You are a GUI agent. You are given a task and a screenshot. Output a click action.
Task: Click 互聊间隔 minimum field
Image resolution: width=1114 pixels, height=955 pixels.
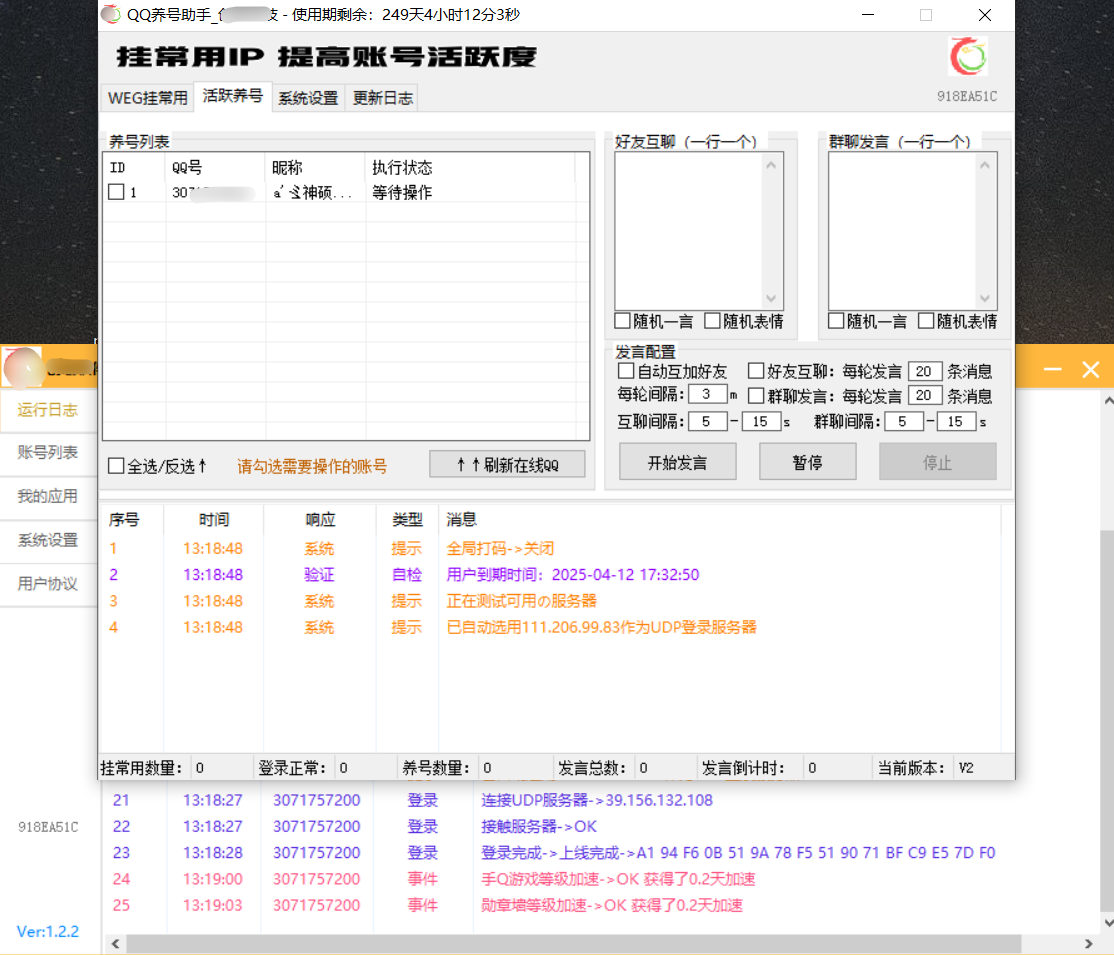click(x=708, y=422)
